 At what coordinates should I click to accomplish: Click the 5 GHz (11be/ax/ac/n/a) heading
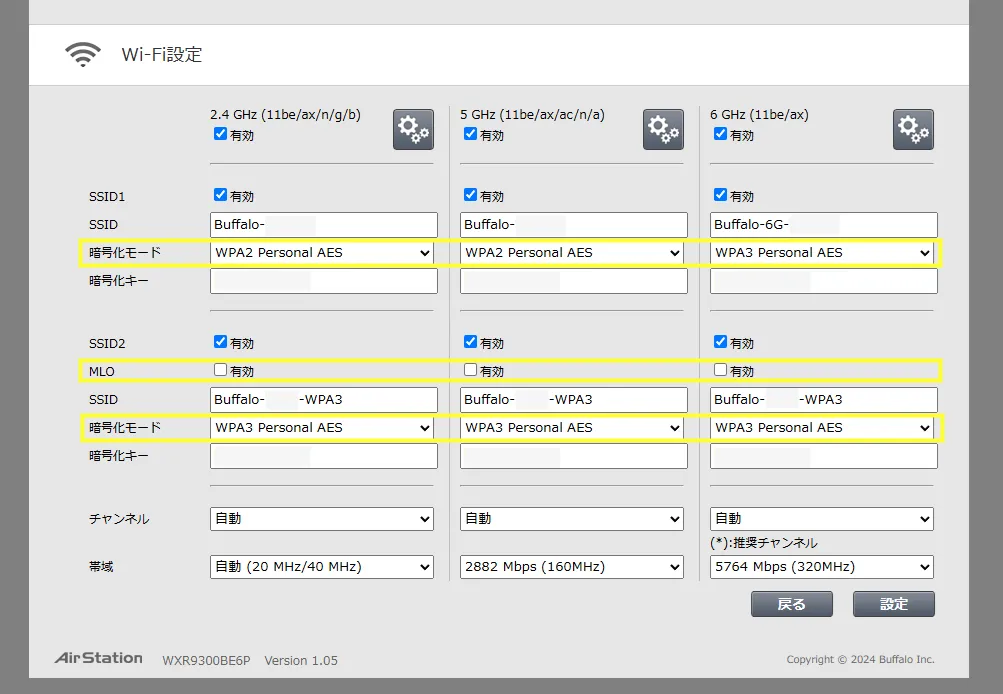pyautogui.click(x=532, y=114)
